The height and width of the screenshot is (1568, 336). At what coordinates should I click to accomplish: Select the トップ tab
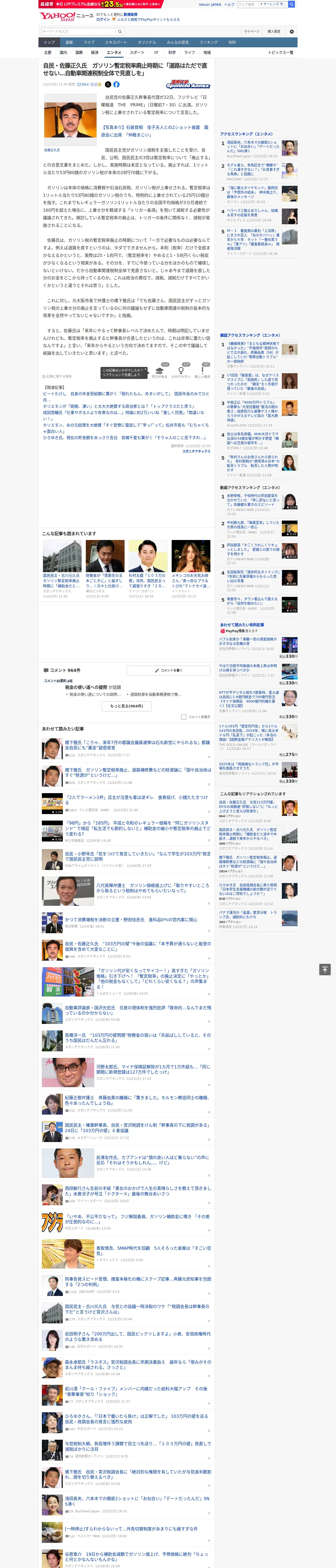tap(49, 43)
